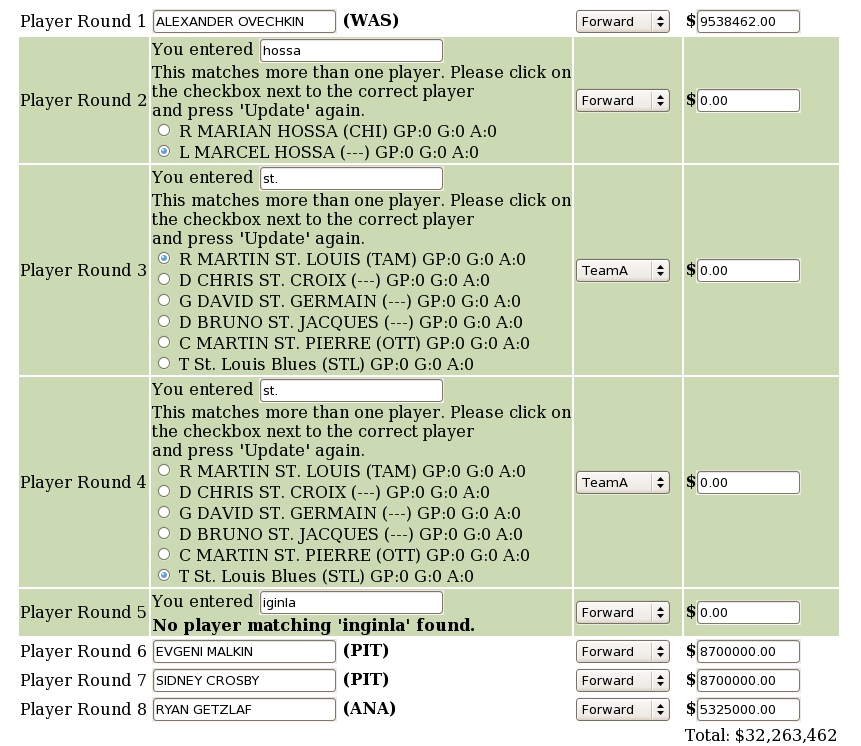Select the Marian Hossa radio button

[x=164, y=130]
